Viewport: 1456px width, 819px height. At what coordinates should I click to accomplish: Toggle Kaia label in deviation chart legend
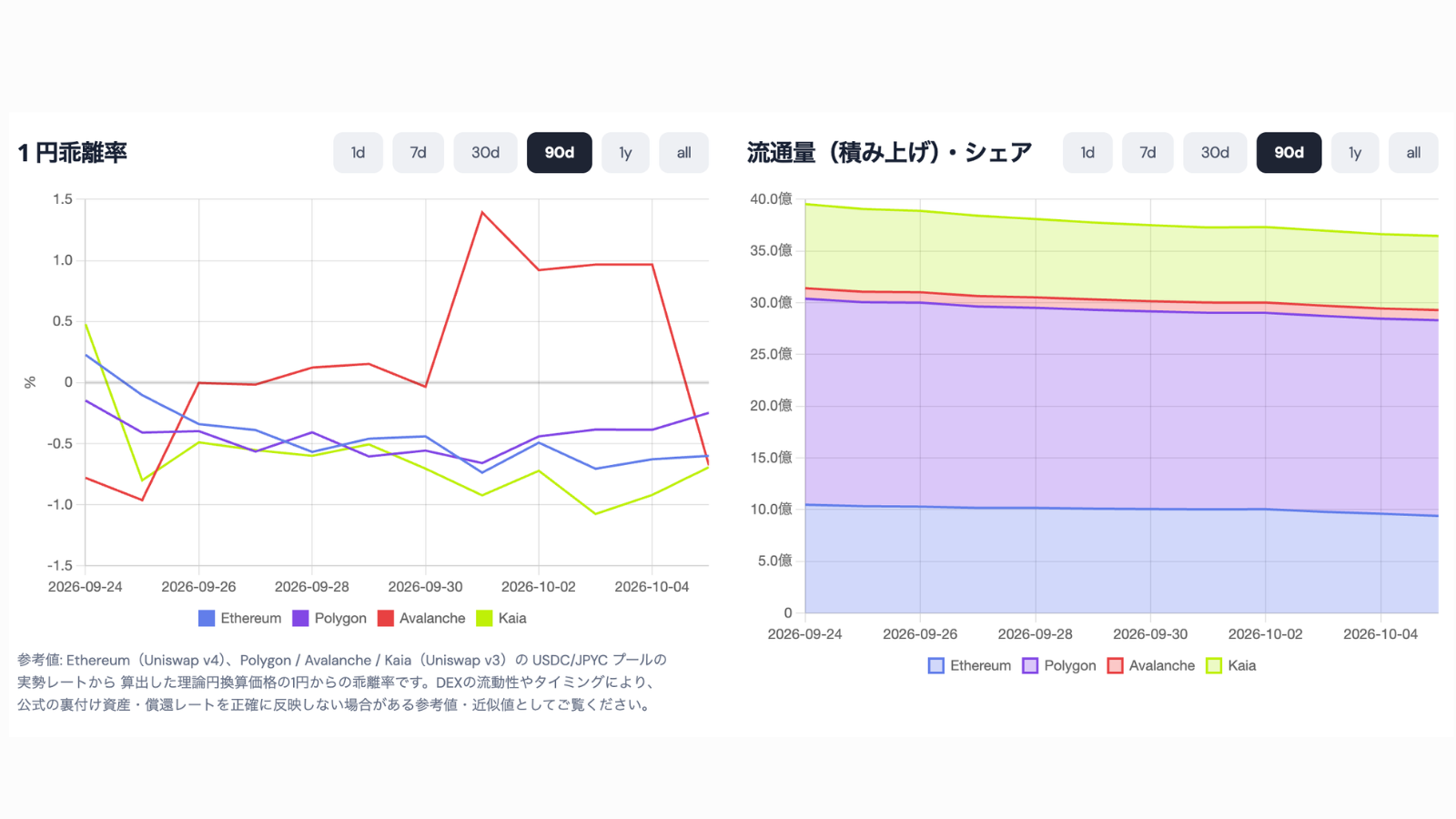coord(512,619)
